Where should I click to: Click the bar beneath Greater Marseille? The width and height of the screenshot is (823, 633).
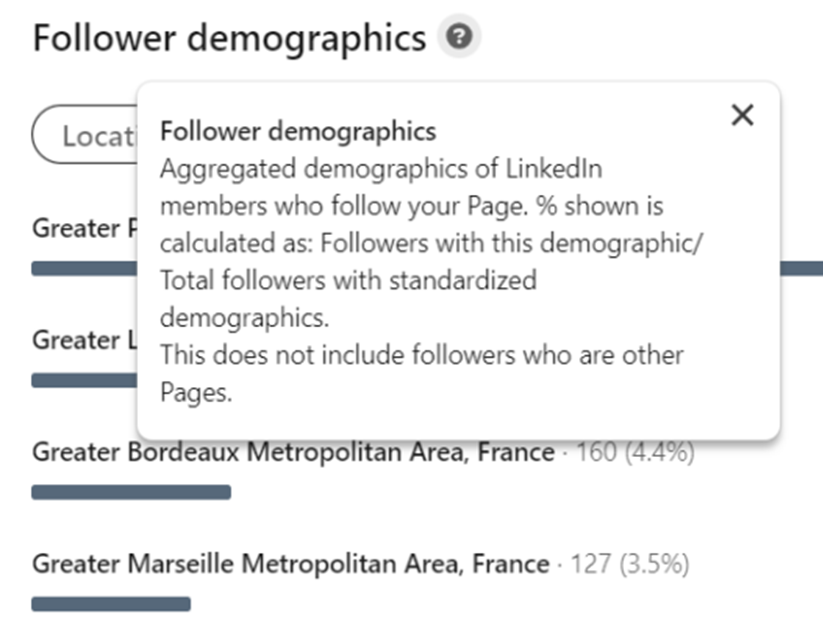tap(112, 602)
